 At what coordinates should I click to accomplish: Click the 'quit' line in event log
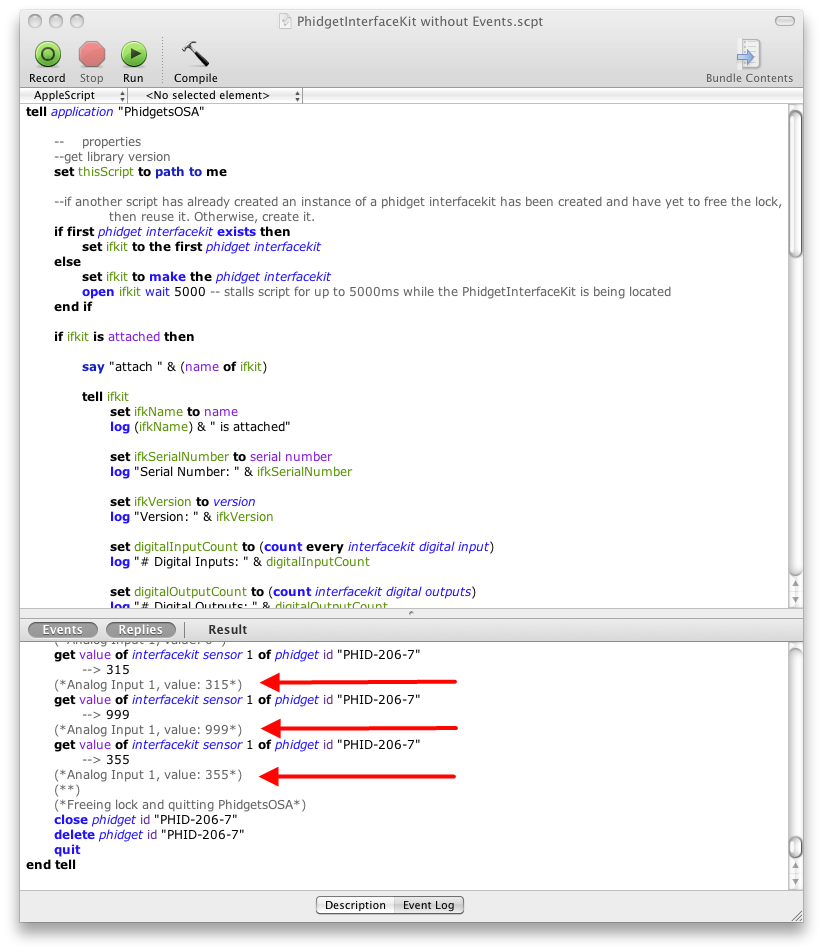tap(67, 850)
